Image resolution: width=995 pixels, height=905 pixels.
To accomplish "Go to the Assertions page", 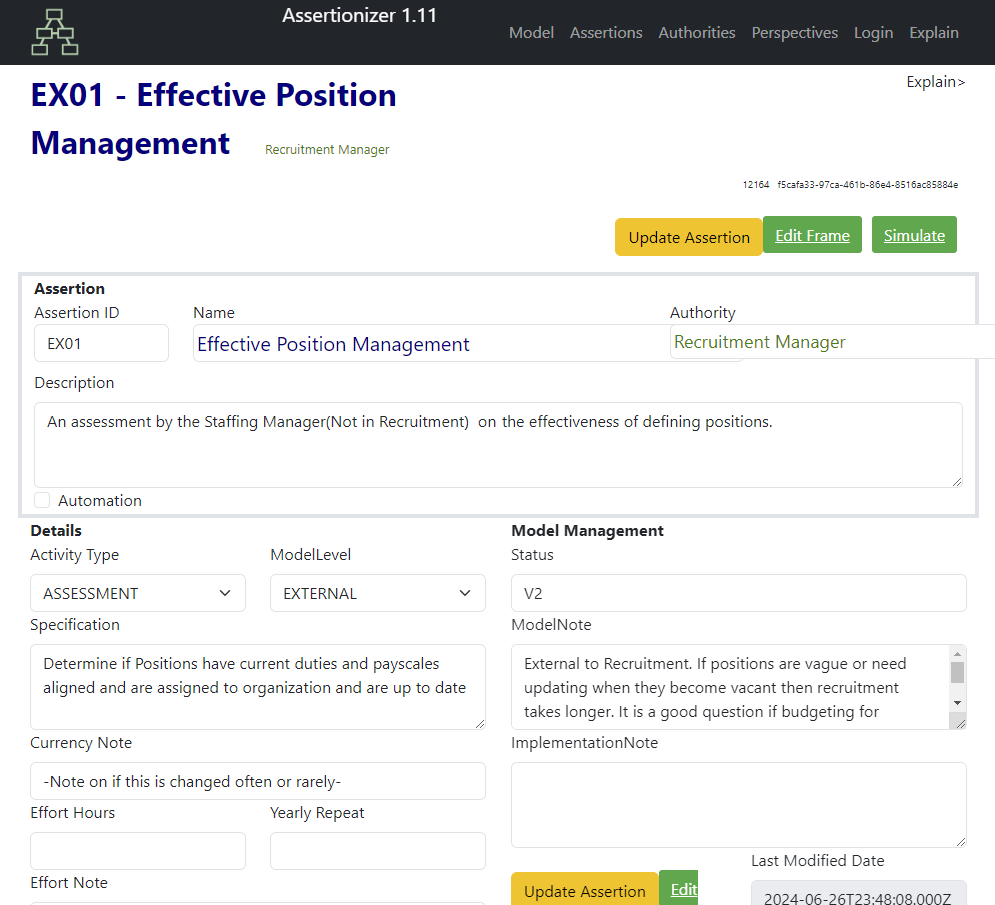I will click(606, 32).
